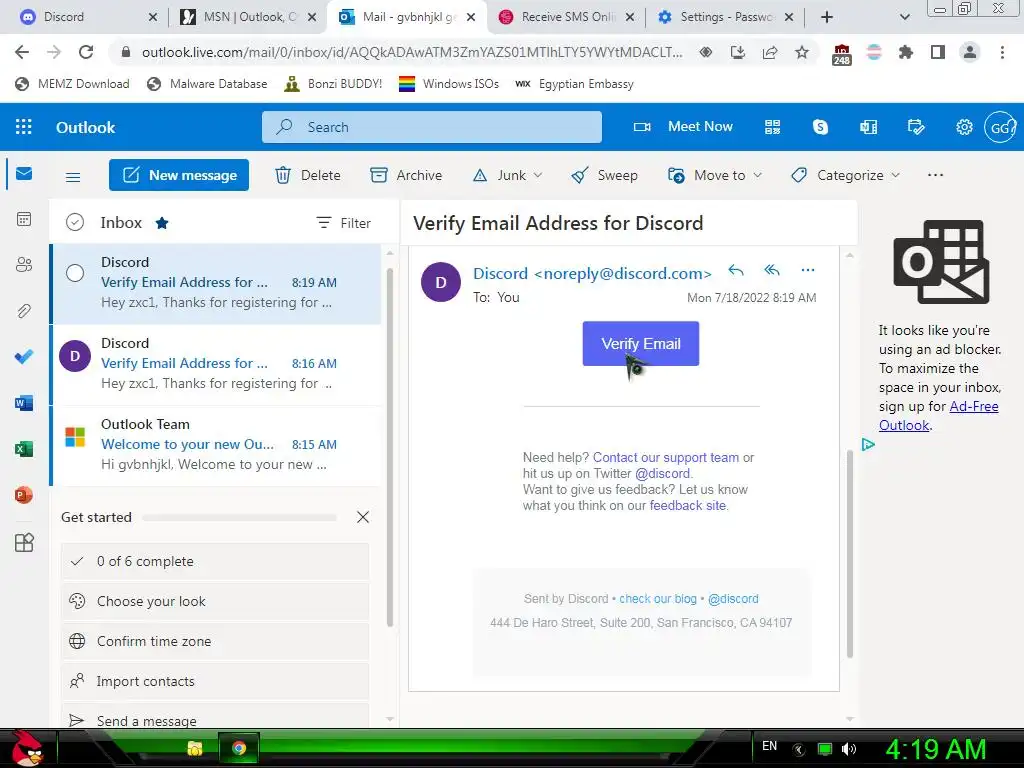This screenshot has width=1024, height=768.
Task: Archive the selected email
Action: click(x=406, y=175)
